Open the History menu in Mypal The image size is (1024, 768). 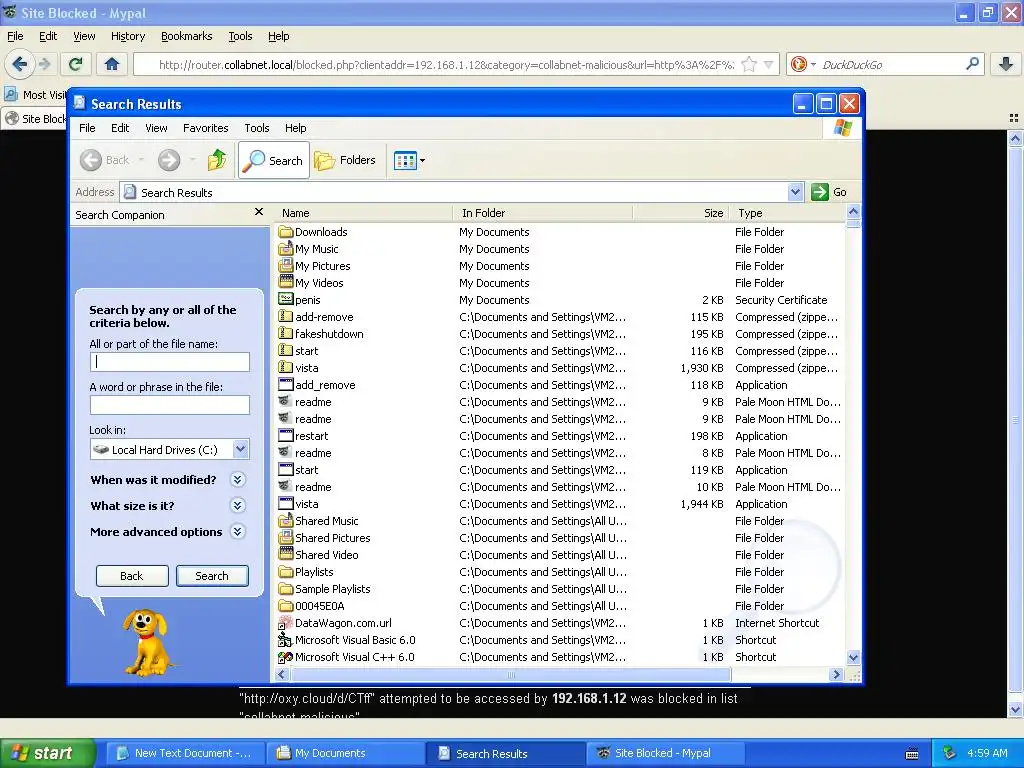click(128, 36)
